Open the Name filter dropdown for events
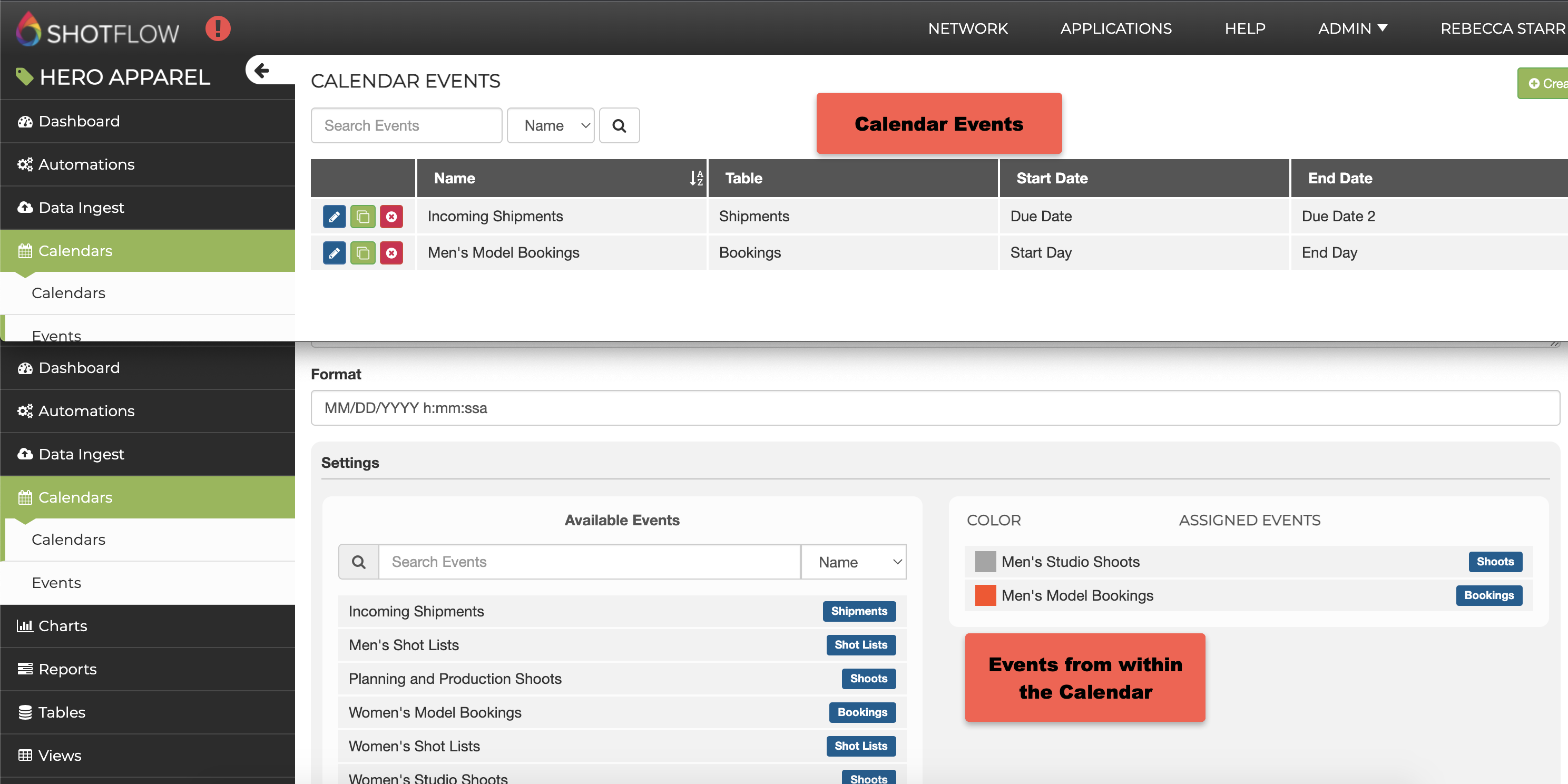Image resolution: width=1568 pixels, height=784 pixels. point(550,125)
